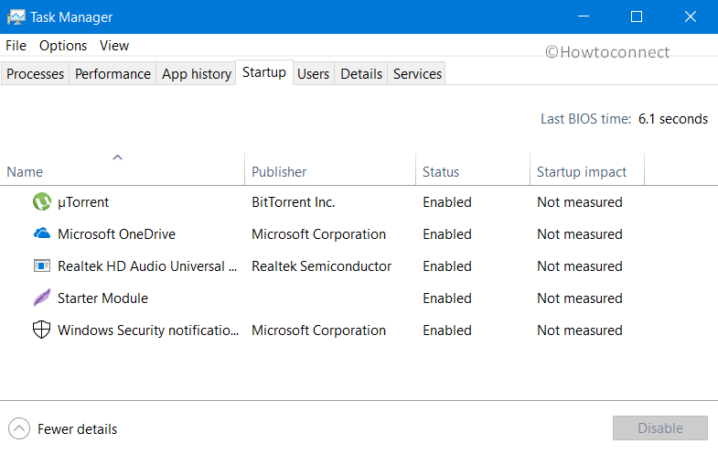Screen dimensions: 718x455
Task: Click the Realtek HD Audio icon
Action: [42, 265]
